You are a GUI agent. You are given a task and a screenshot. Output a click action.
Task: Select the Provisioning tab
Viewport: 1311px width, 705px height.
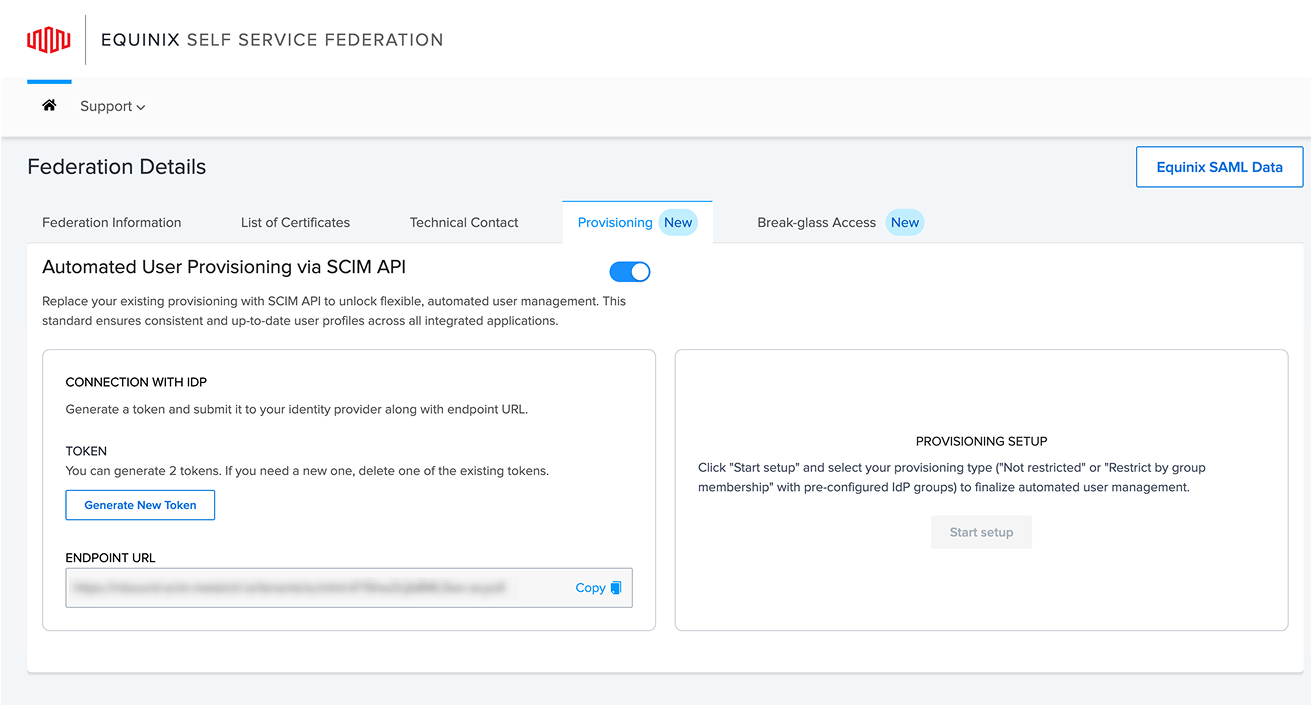point(637,222)
